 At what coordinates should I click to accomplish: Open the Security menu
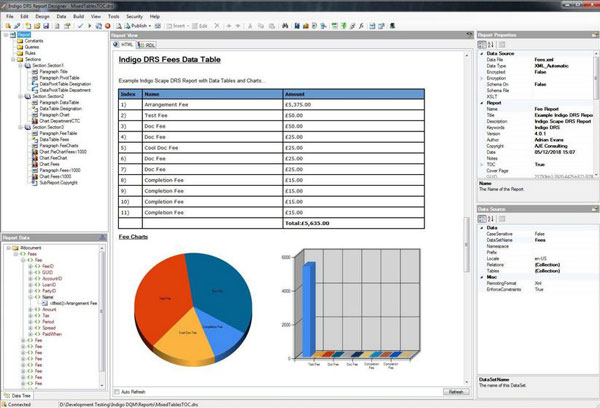pos(134,17)
